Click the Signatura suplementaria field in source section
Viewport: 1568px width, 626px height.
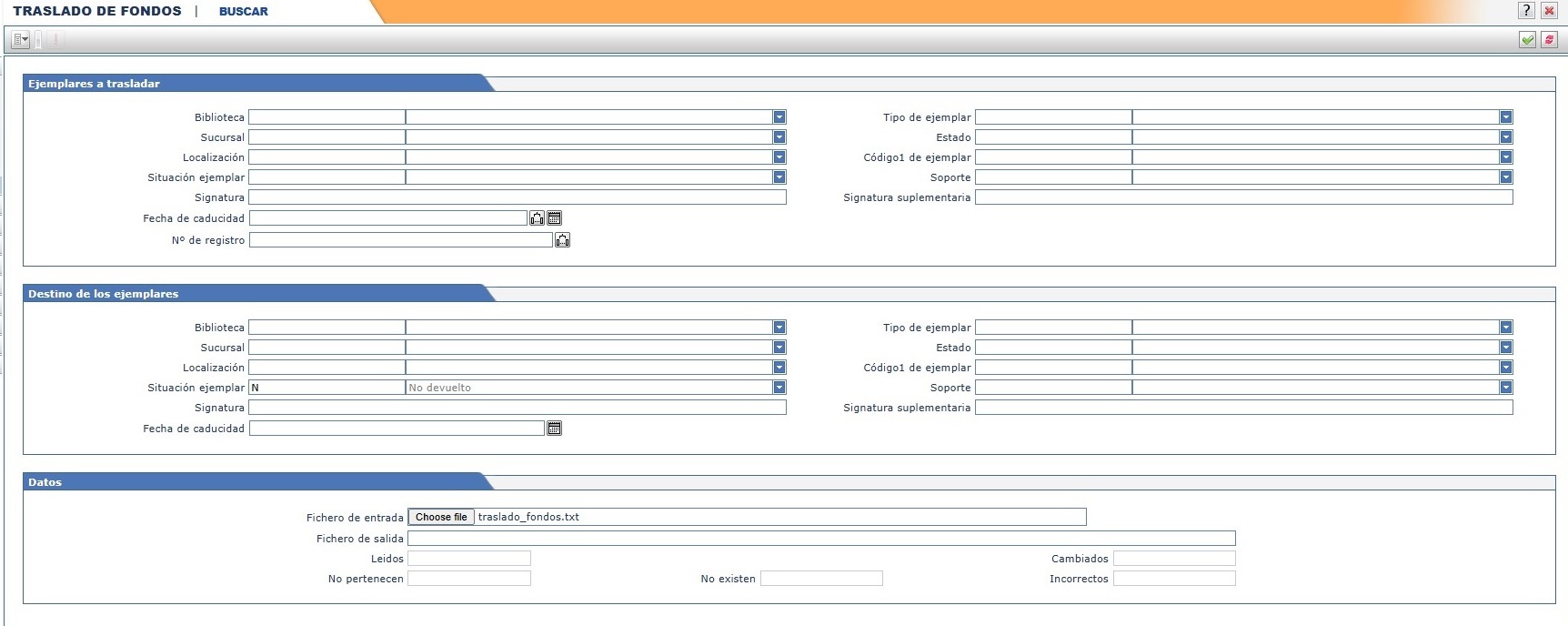pos(1243,197)
